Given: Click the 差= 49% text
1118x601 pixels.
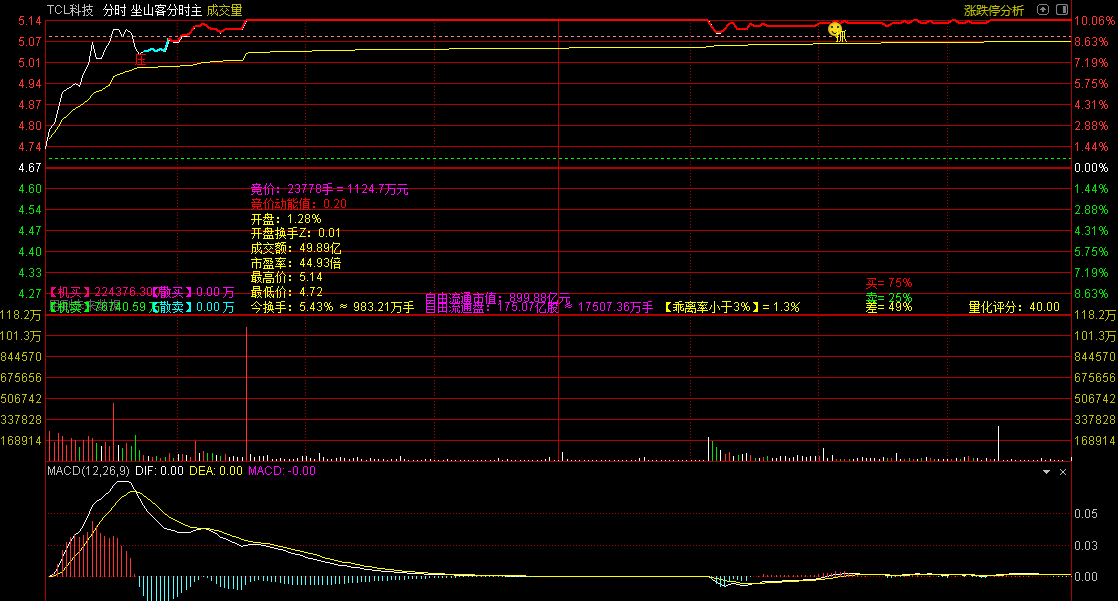Looking at the screenshot, I should (x=889, y=307).
